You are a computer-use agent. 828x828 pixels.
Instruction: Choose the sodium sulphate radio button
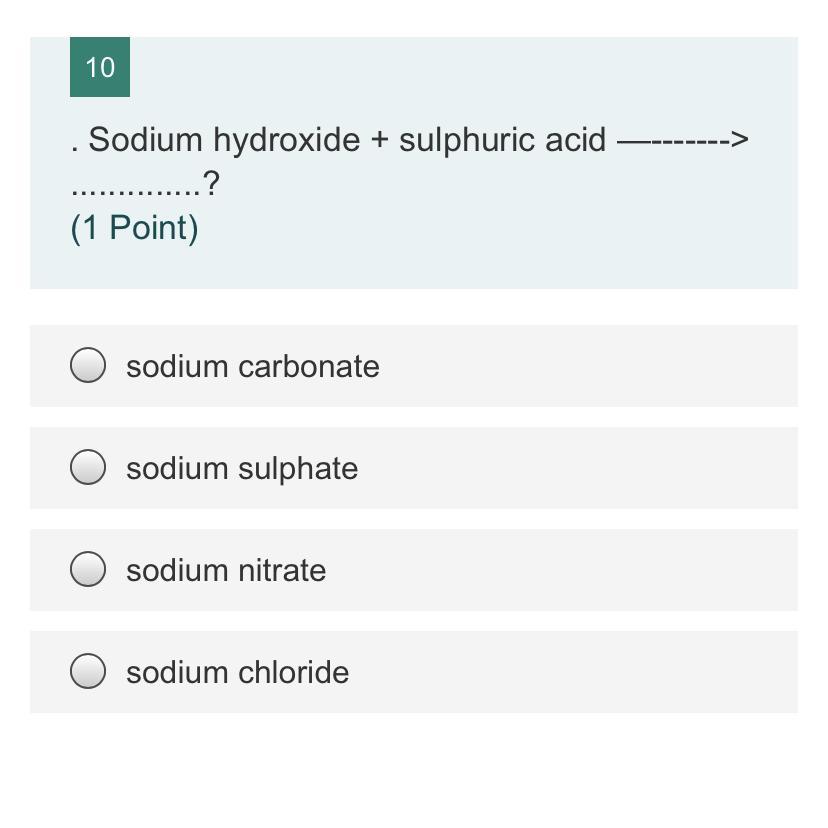pos(88,468)
